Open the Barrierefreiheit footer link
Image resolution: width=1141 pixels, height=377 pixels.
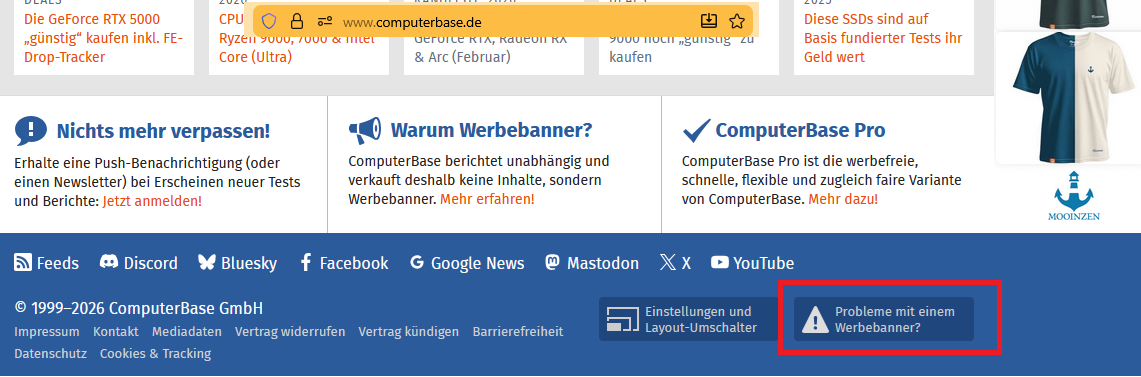click(518, 331)
